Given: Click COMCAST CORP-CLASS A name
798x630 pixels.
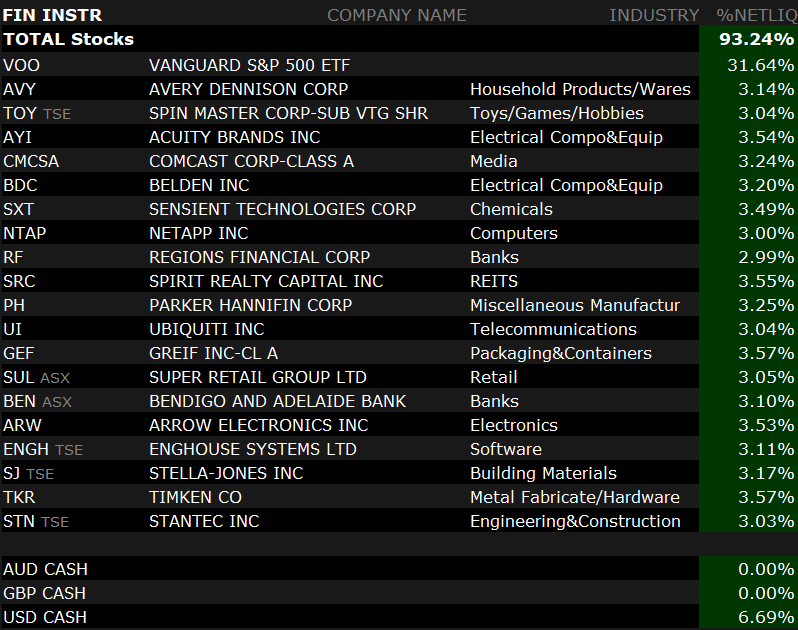Looking at the screenshot, I should [x=251, y=161].
